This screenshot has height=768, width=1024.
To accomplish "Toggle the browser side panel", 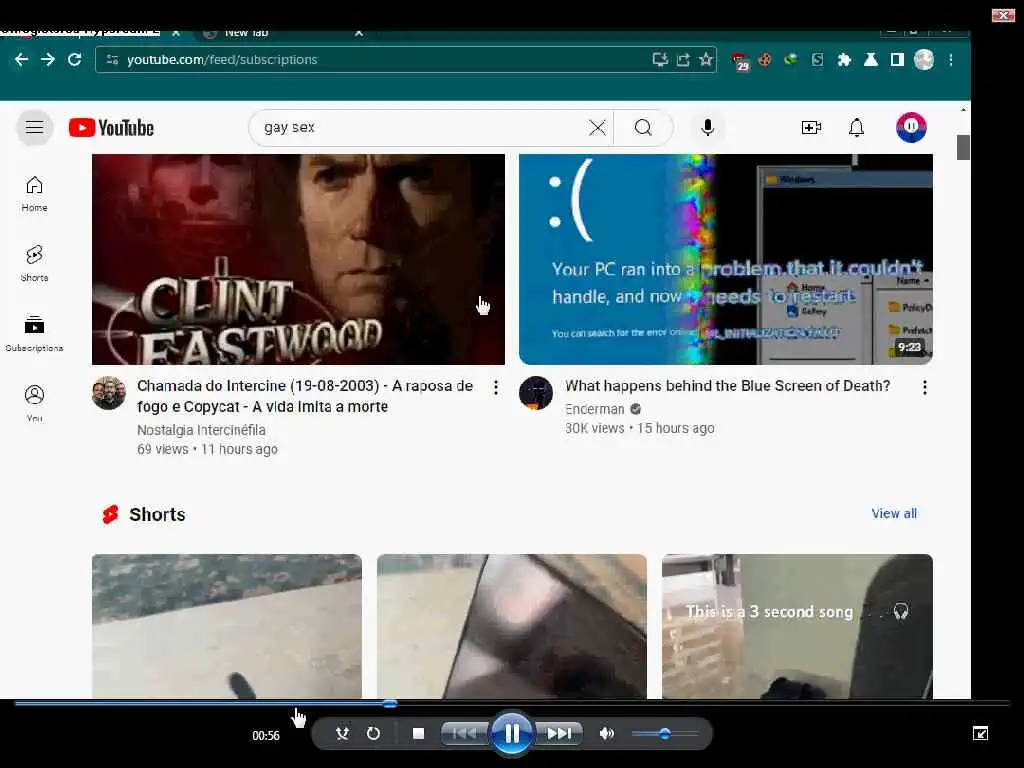I will pyautogui.click(x=897, y=60).
